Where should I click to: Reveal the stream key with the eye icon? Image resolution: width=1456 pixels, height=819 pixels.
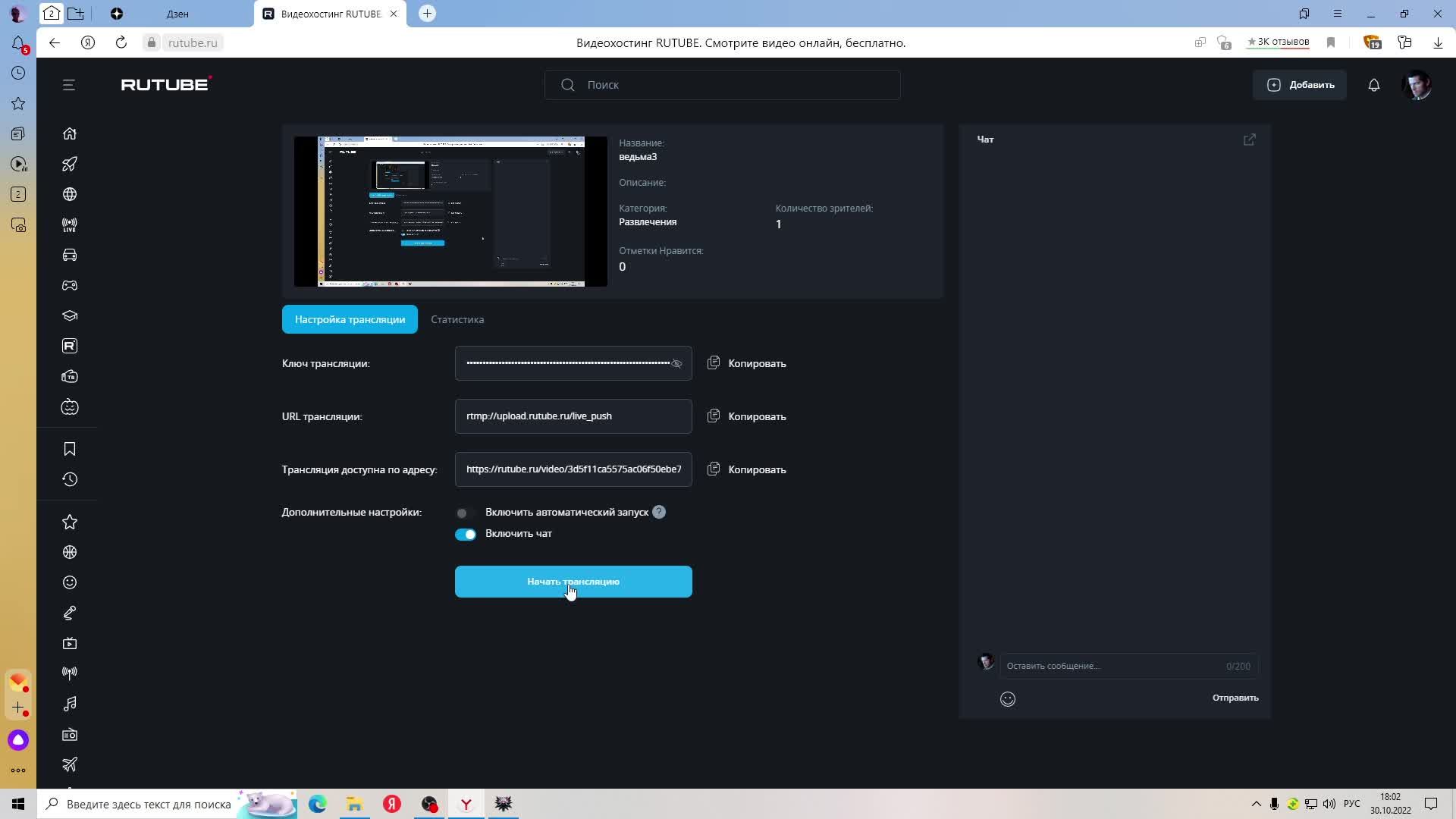[676, 364]
